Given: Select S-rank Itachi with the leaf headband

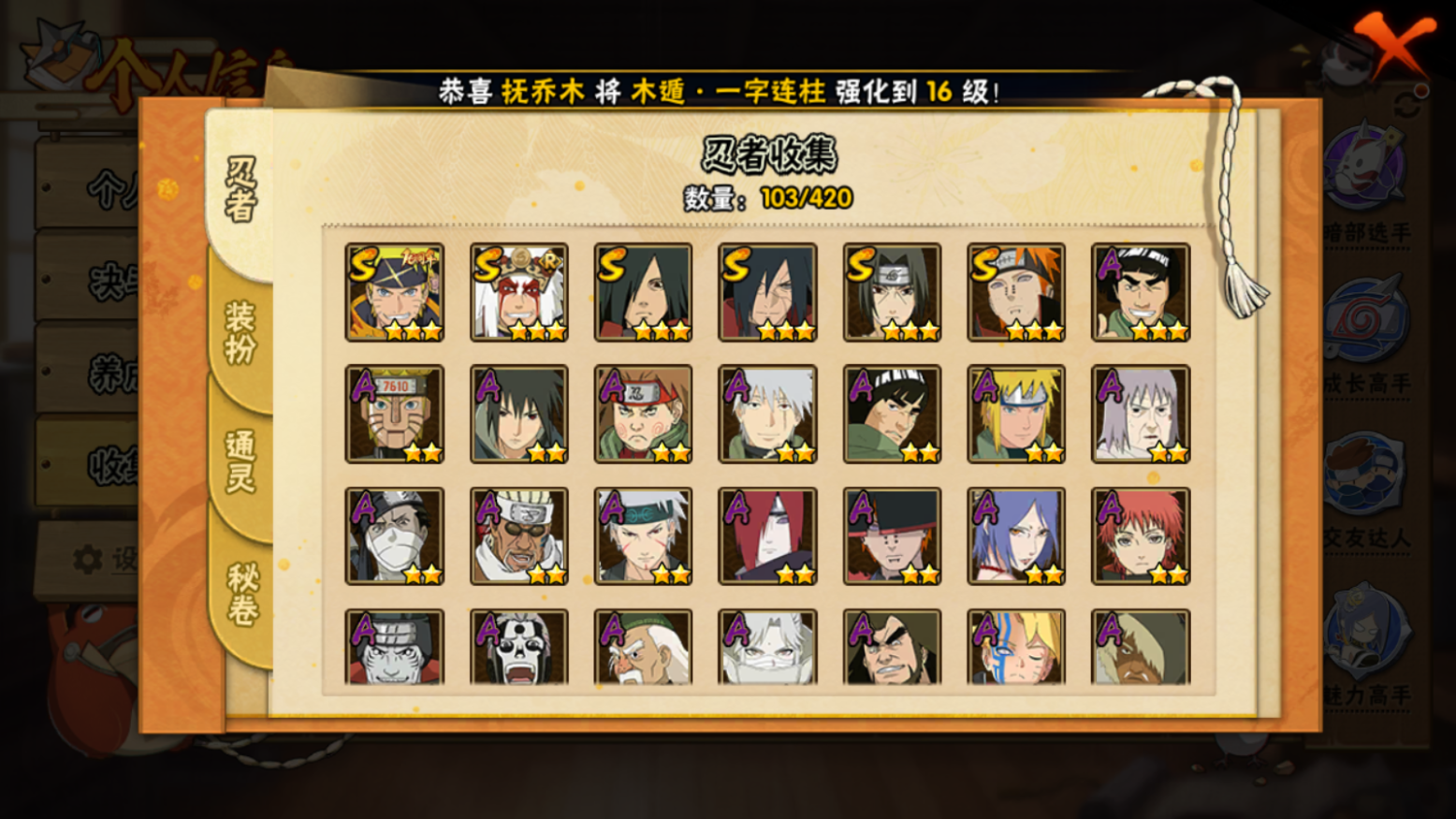Looking at the screenshot, I should [x=892, y=293].
